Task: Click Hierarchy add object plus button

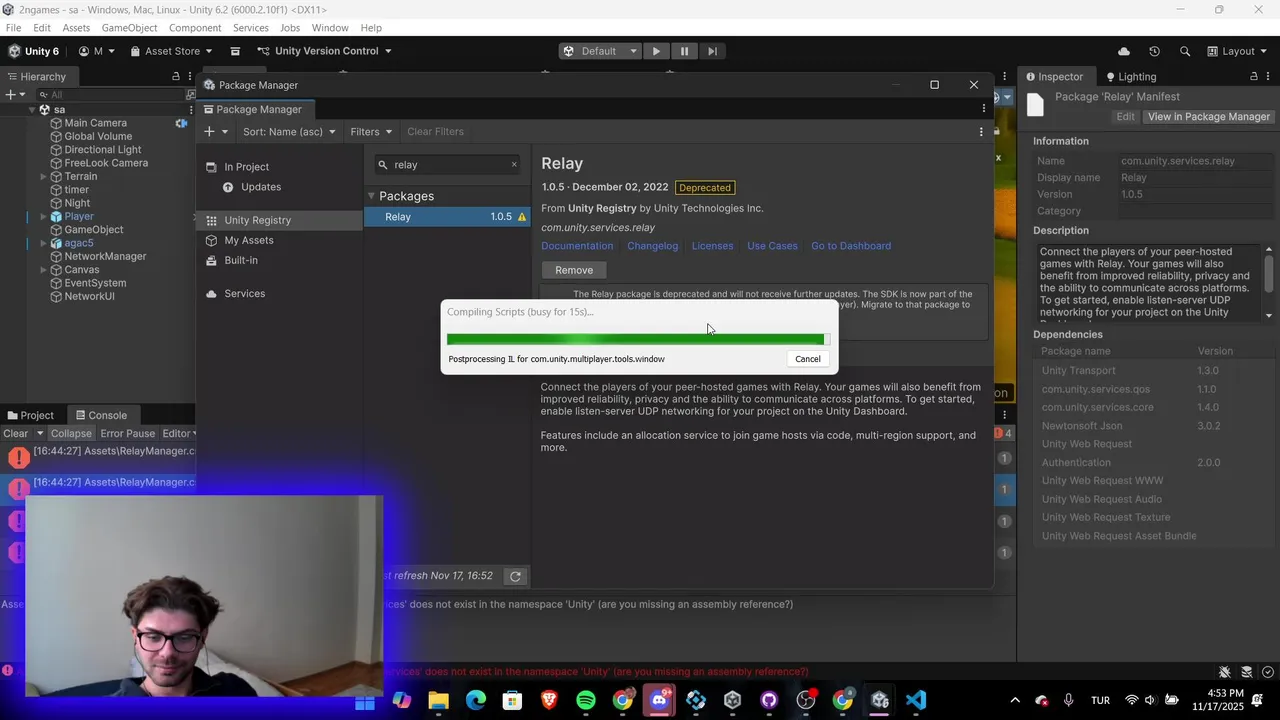Action: click(x=10, y=94)
